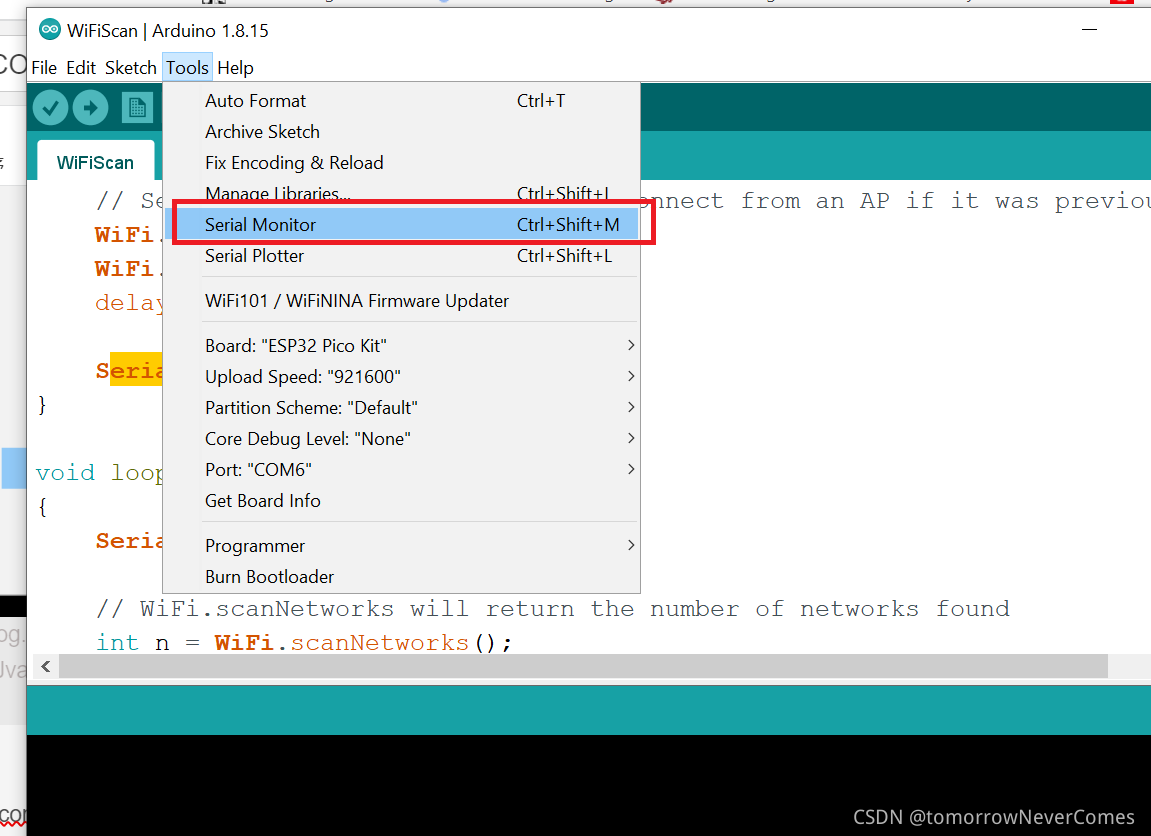Expand the Port "COM6" submenu

(x=402, y=470)
